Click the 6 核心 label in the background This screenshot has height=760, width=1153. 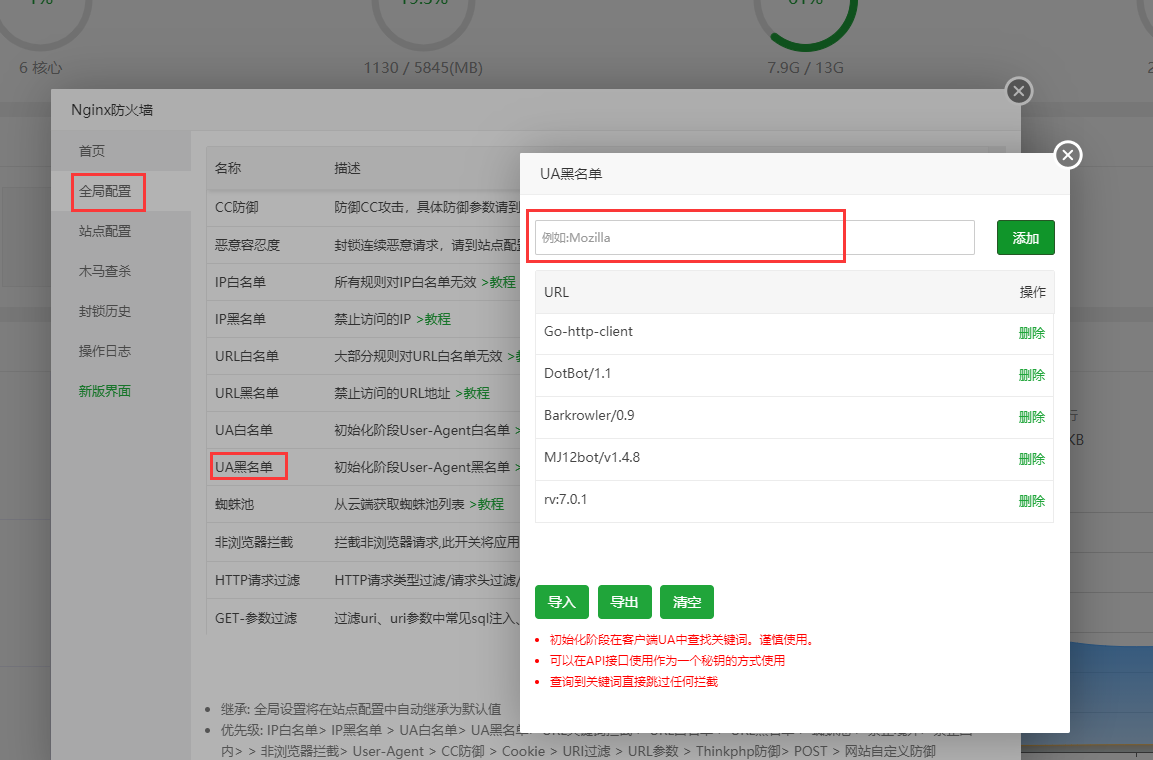[40, 68]
